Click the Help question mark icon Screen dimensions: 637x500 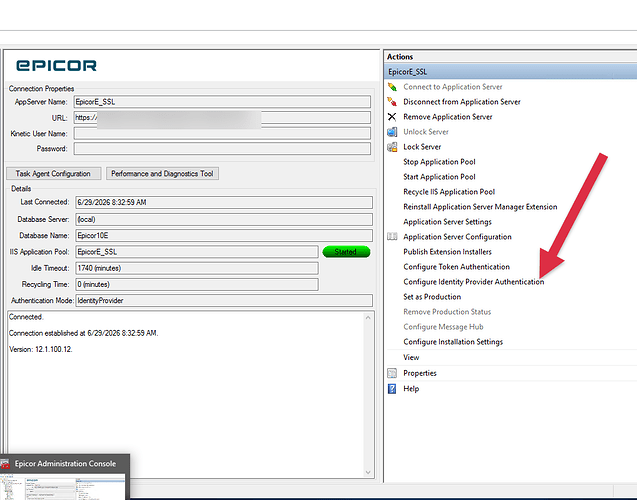(x=392, y=389)
